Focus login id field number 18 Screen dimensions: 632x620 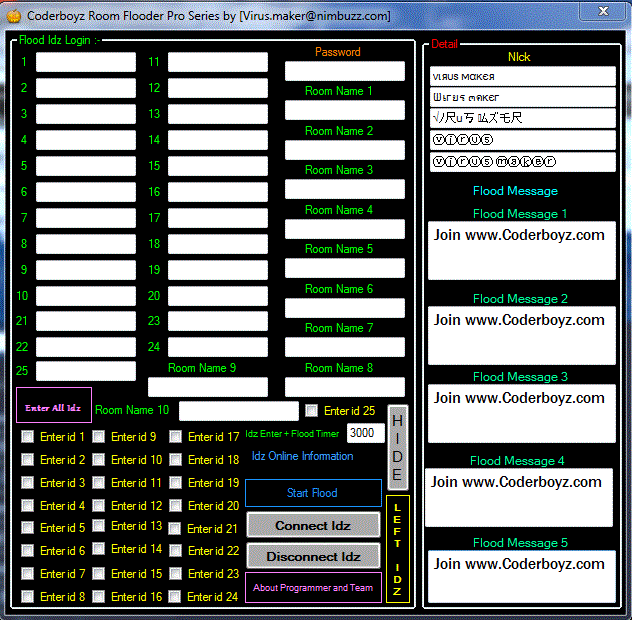pos(218,244)
